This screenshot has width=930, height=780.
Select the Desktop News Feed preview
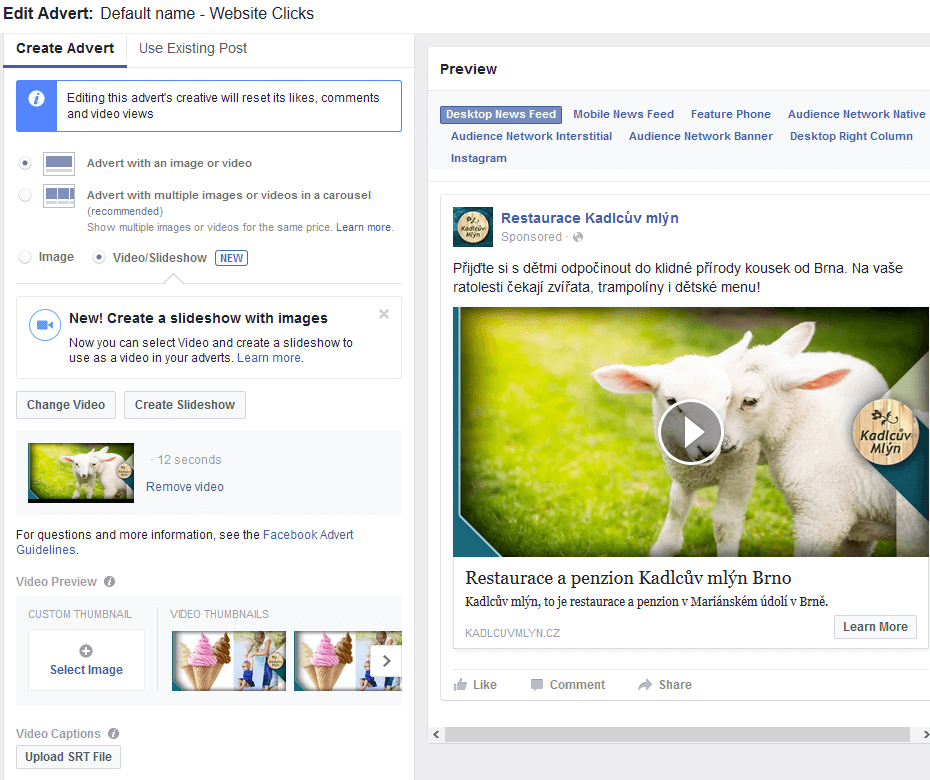(x=501, y=114)
